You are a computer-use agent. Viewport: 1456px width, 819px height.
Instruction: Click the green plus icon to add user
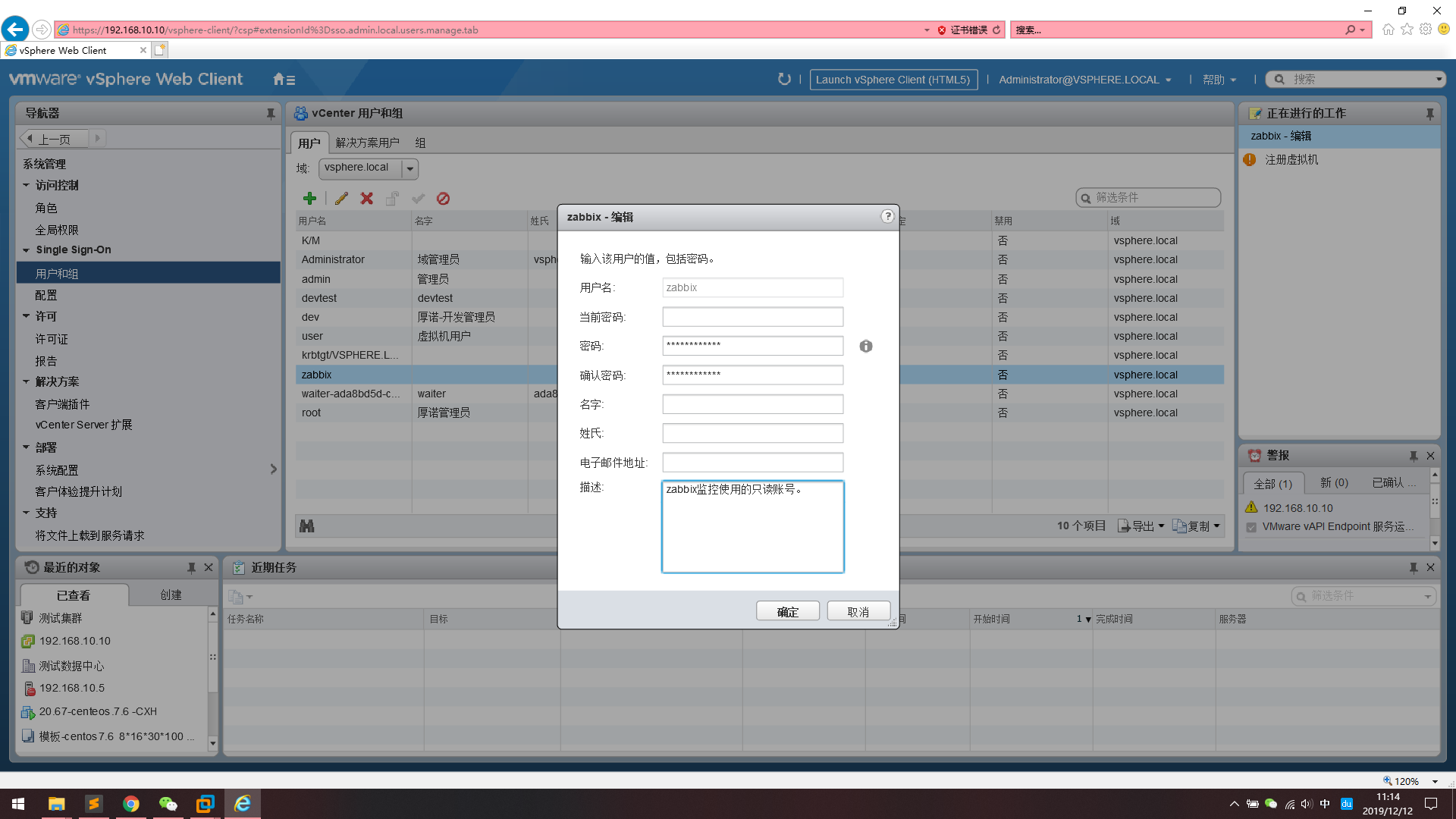309,198
